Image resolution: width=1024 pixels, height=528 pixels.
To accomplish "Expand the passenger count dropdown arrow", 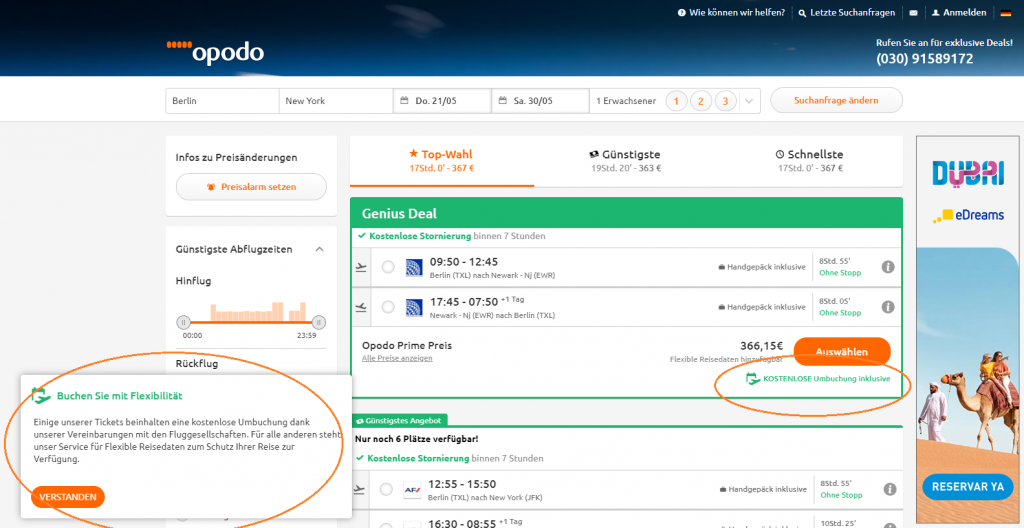I will 751,101.
